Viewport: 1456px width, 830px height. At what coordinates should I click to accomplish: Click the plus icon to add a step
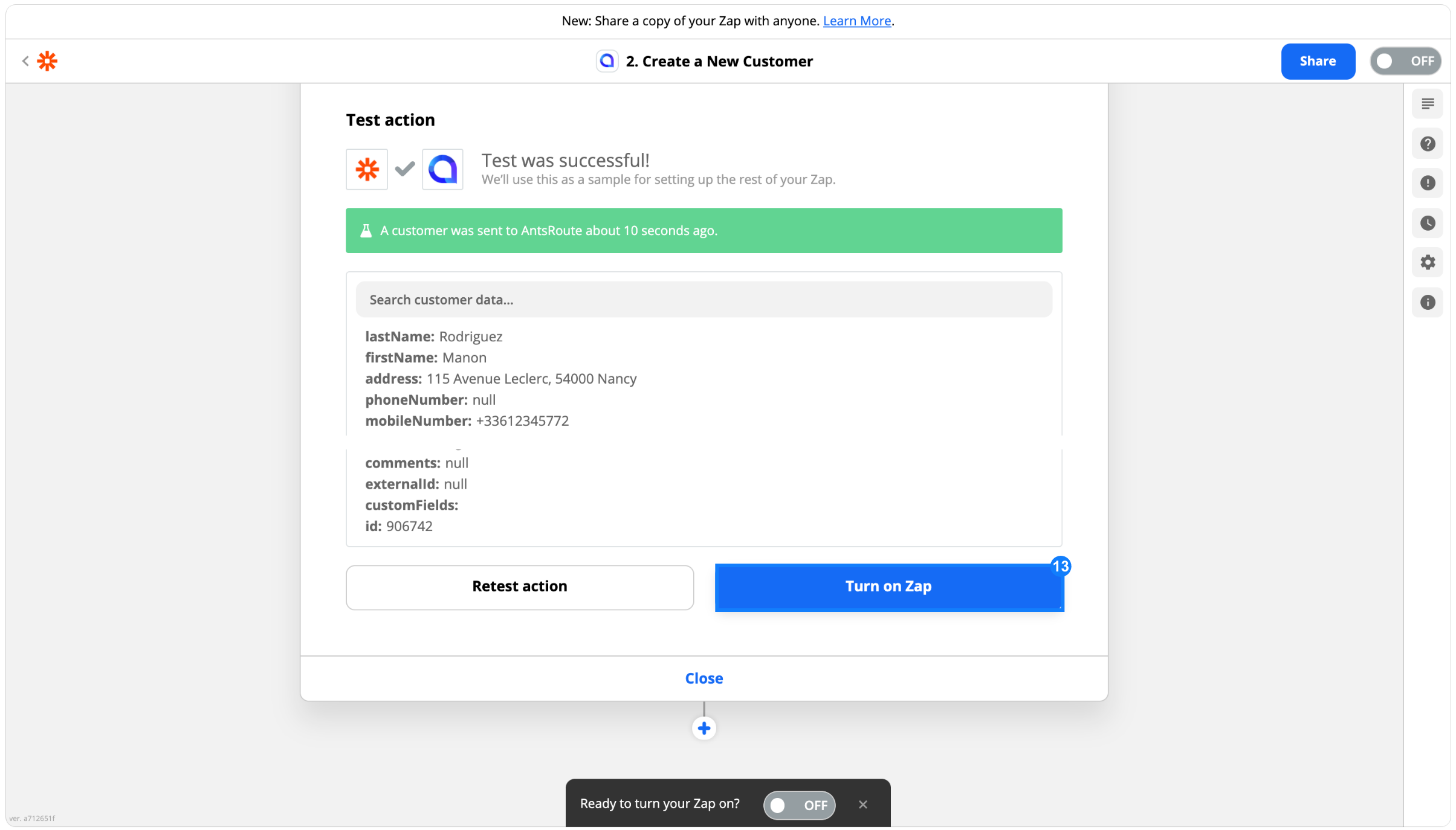tap(704, 728)
